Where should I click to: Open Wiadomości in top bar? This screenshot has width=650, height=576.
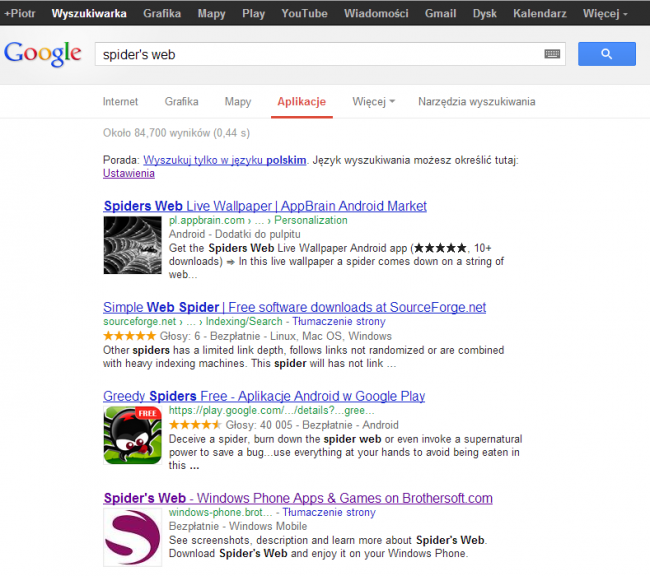click(x=376, y=13)
